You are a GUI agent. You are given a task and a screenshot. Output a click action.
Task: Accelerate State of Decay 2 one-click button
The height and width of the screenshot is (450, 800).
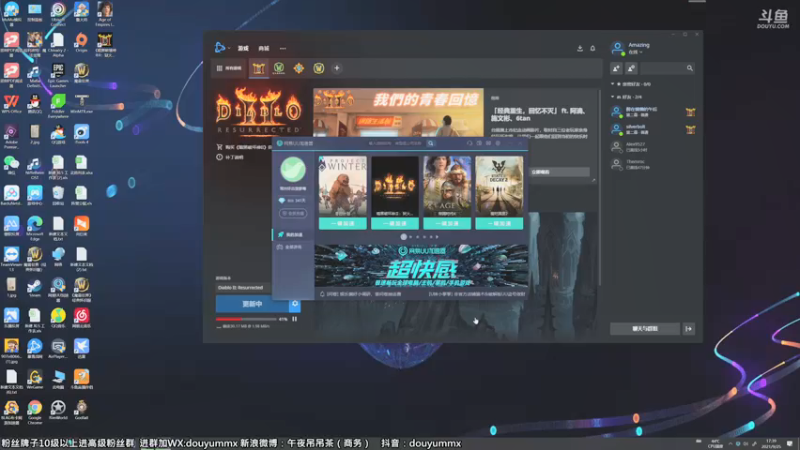coord(499,223)
